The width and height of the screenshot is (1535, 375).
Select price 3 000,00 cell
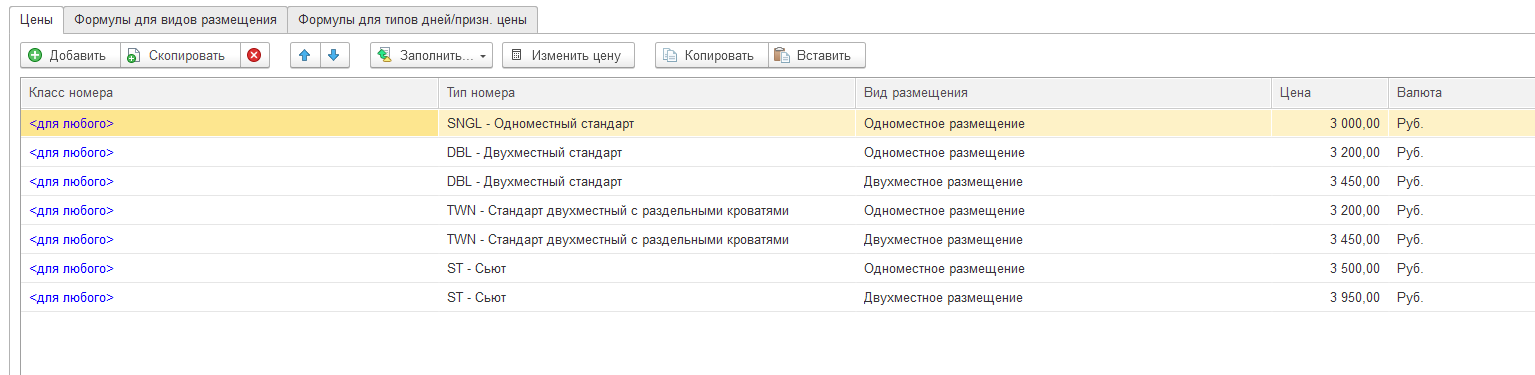click(x=1330, y=124)
